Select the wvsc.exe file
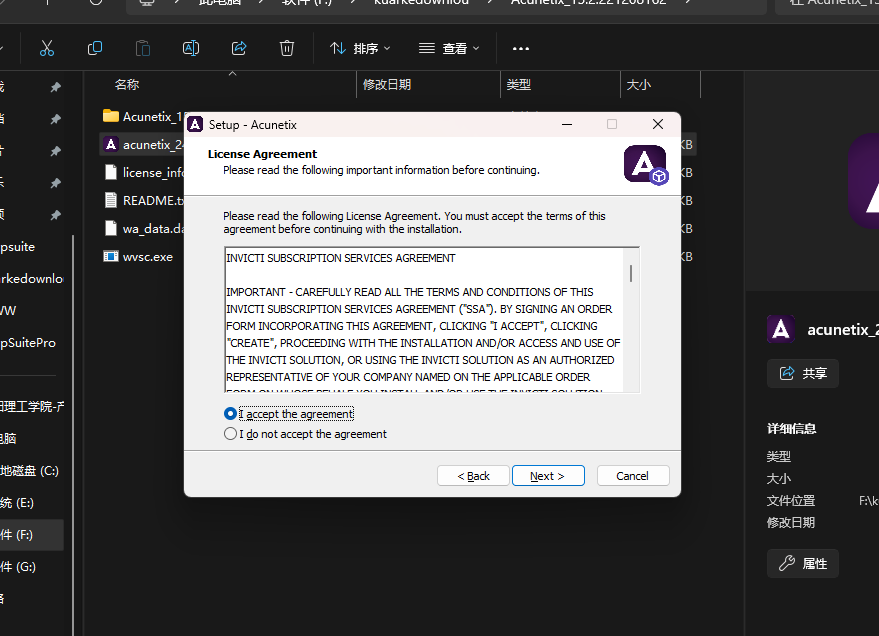The image size is (879, 636). (138, 257)
